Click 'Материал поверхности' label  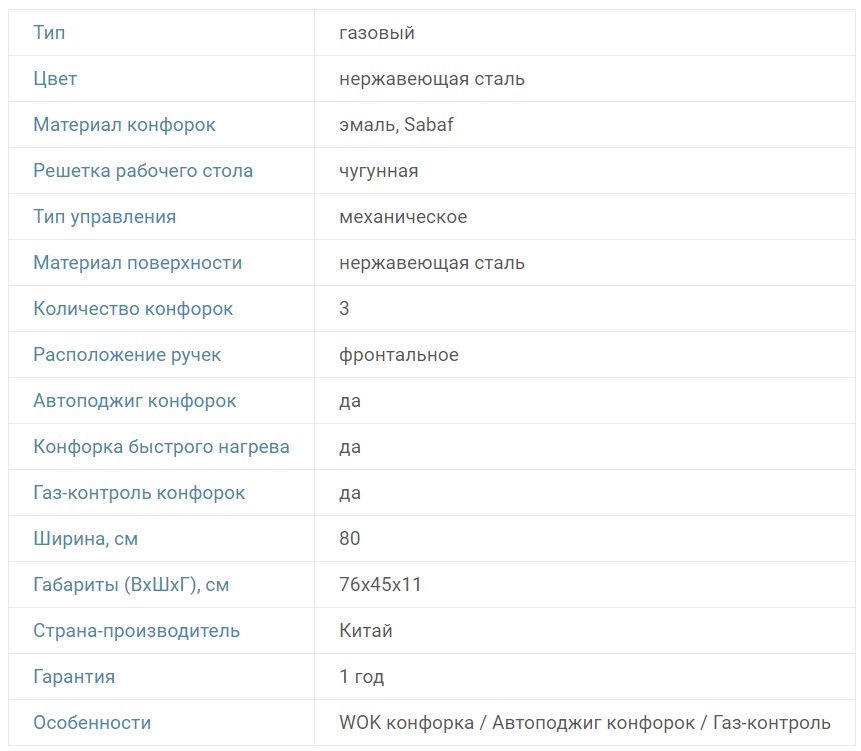[x=138, y=263]
